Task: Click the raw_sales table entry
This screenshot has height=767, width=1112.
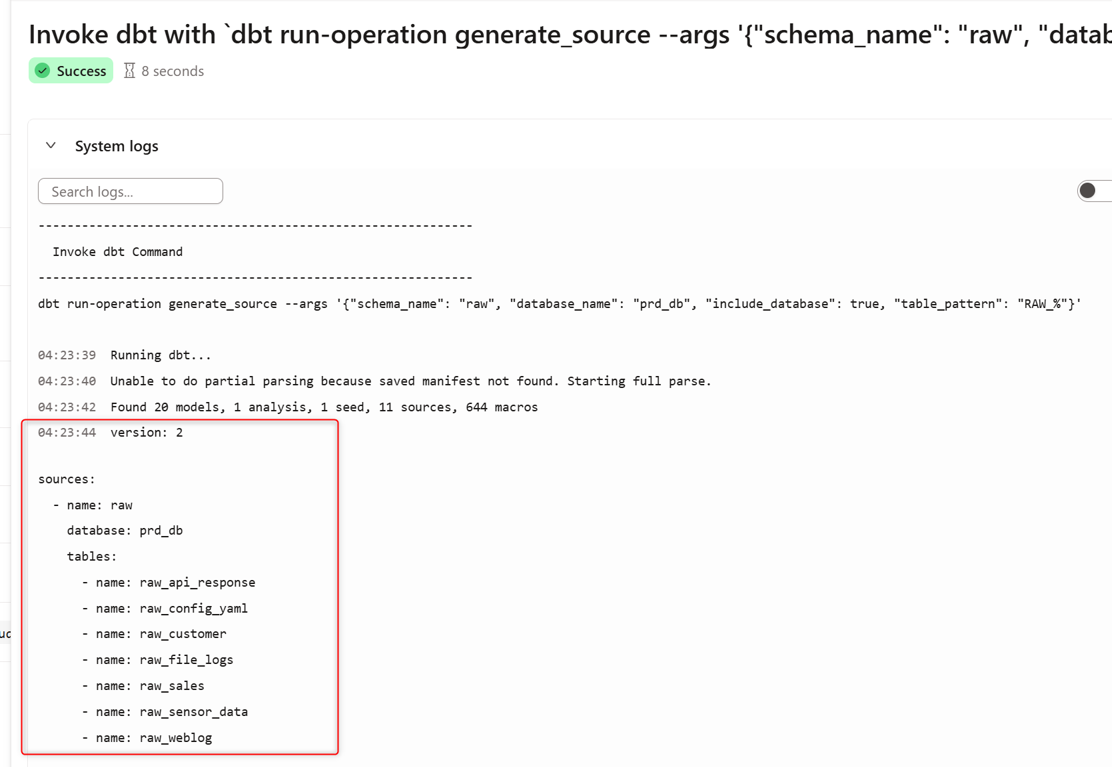Action: [143, 686]
